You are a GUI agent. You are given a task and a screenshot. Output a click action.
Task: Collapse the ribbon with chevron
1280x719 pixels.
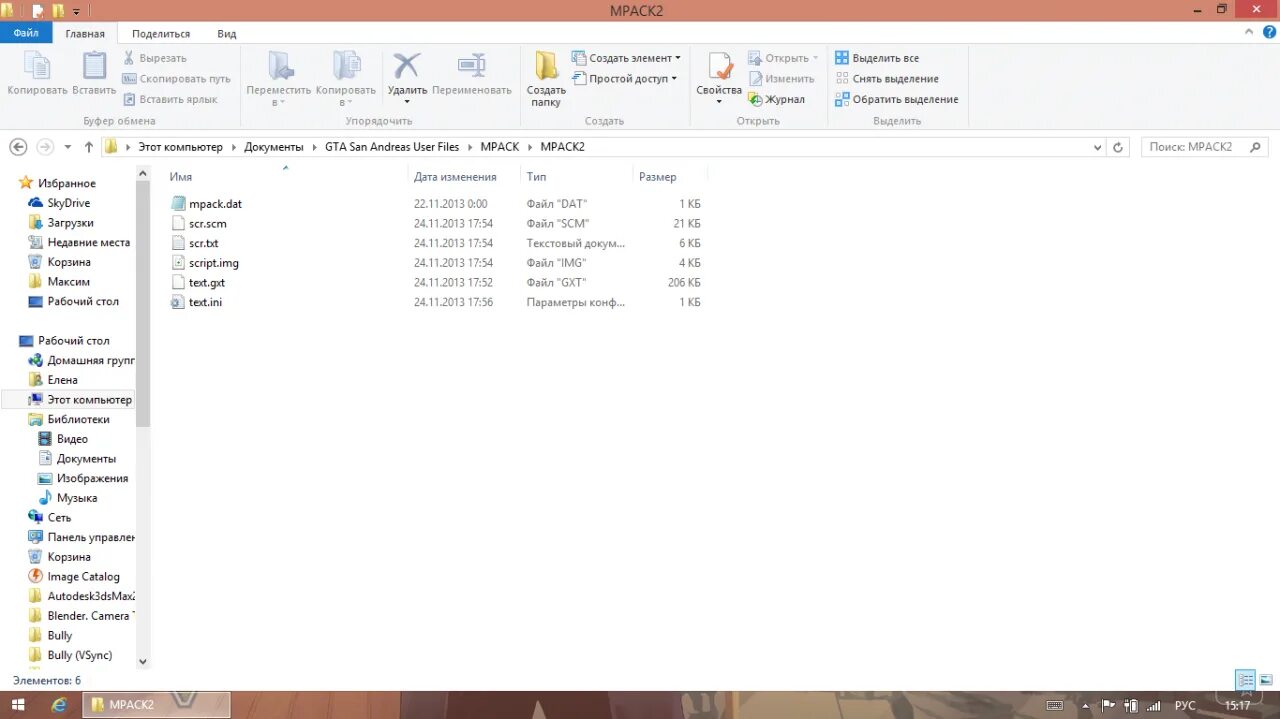tap(1248, 33)
